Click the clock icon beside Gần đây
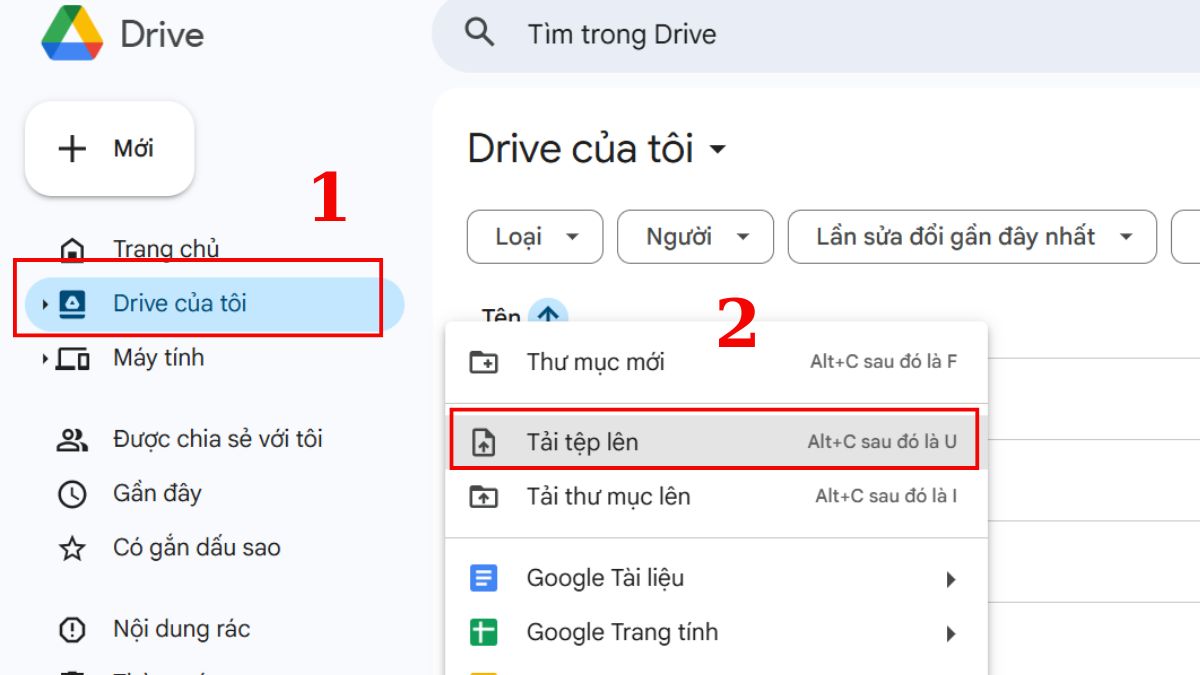The height and width of the screenshot is (675, 1200). click(x=72, y=493)
